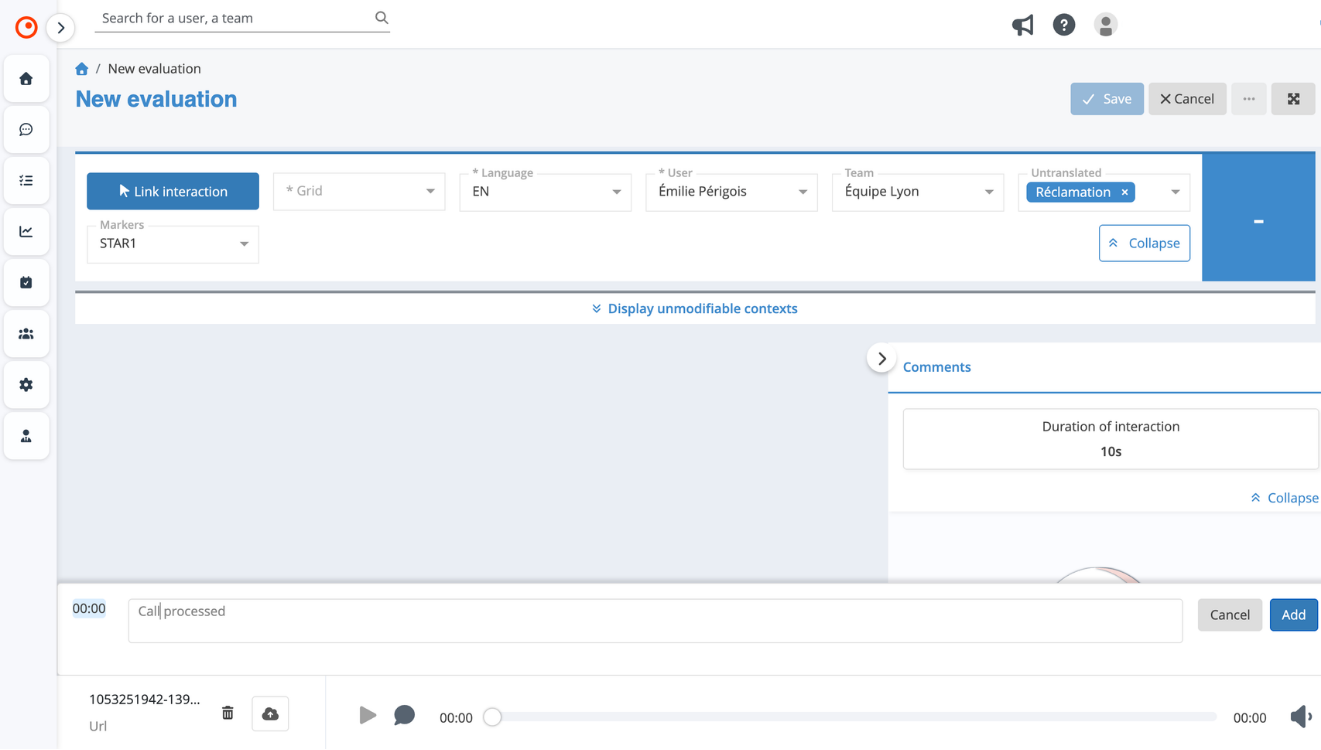Open the settings gear sidebar icon
Screen dimensions: 1321x750
tap(26, 385)
